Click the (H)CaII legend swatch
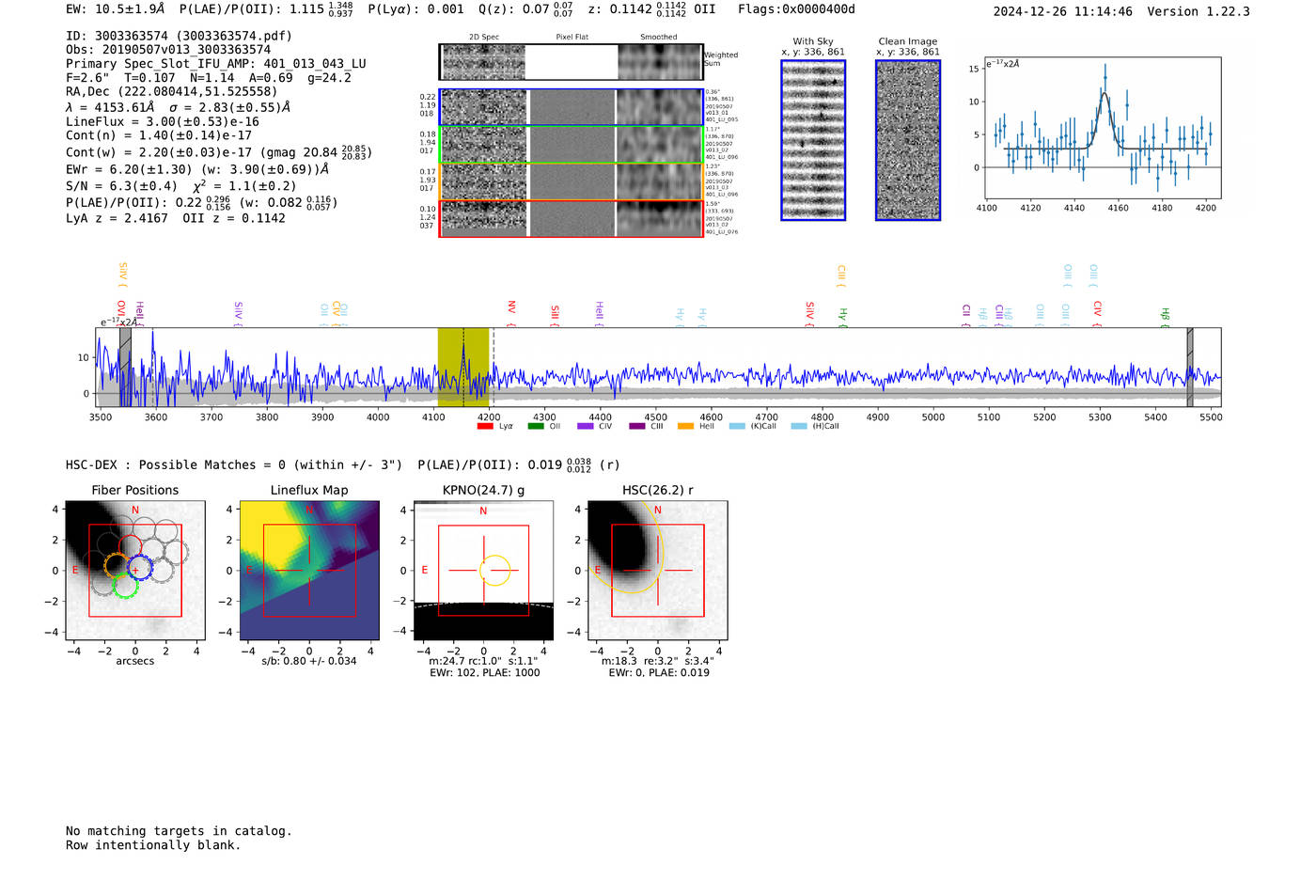This screenshot has height=896, width=1316. point(799,426)
